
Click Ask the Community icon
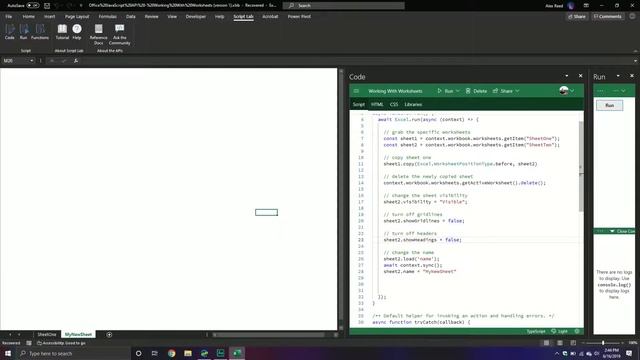pos(120,34)
